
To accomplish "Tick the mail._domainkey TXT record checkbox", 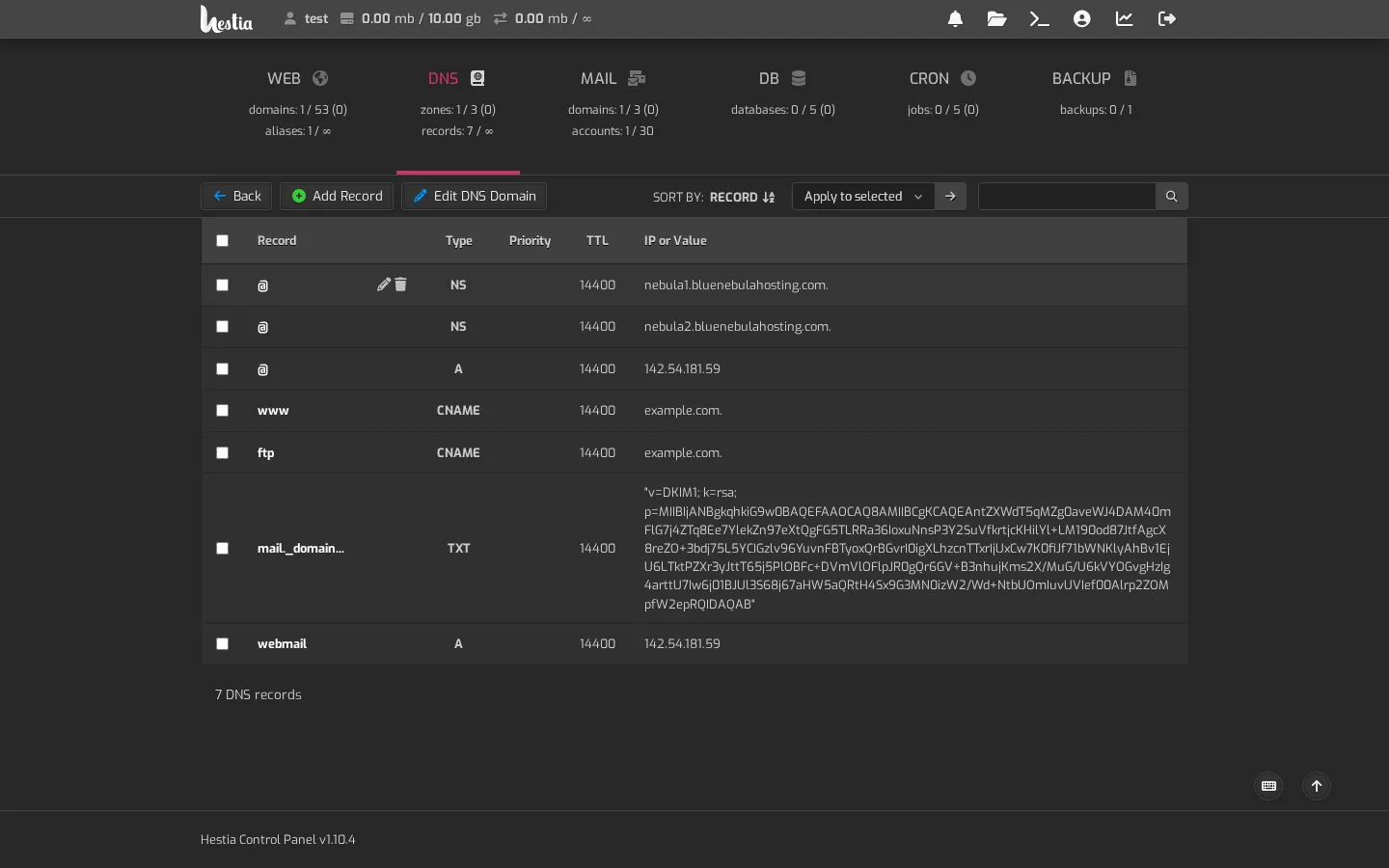I will point(223,549).
